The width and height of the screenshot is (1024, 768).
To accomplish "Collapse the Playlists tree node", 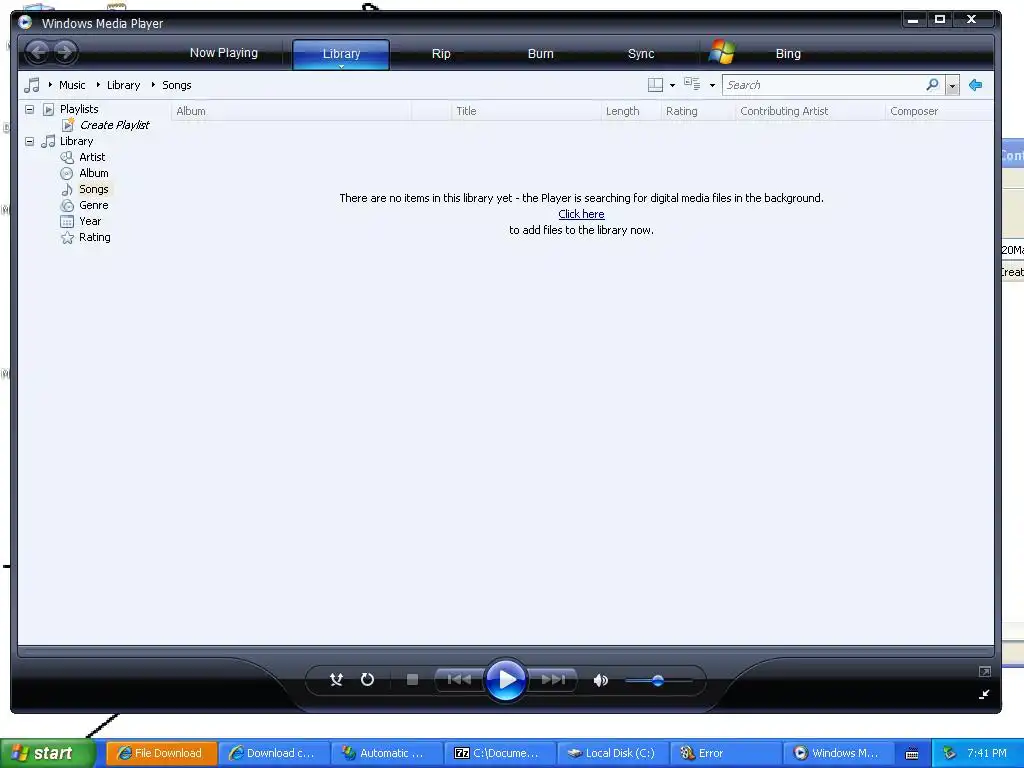I will (29, 109).
